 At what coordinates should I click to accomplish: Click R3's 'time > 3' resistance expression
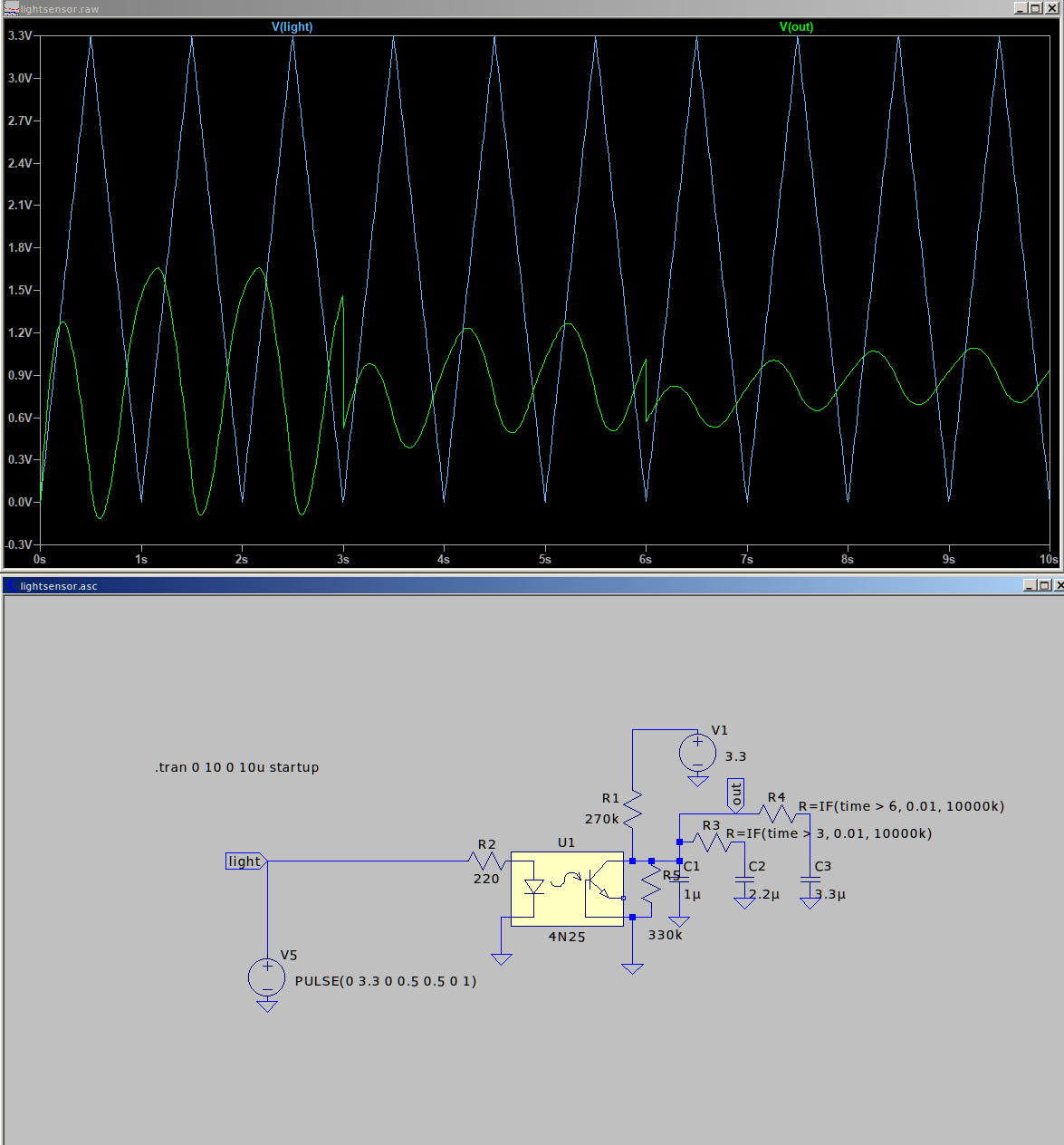point(829,833)
